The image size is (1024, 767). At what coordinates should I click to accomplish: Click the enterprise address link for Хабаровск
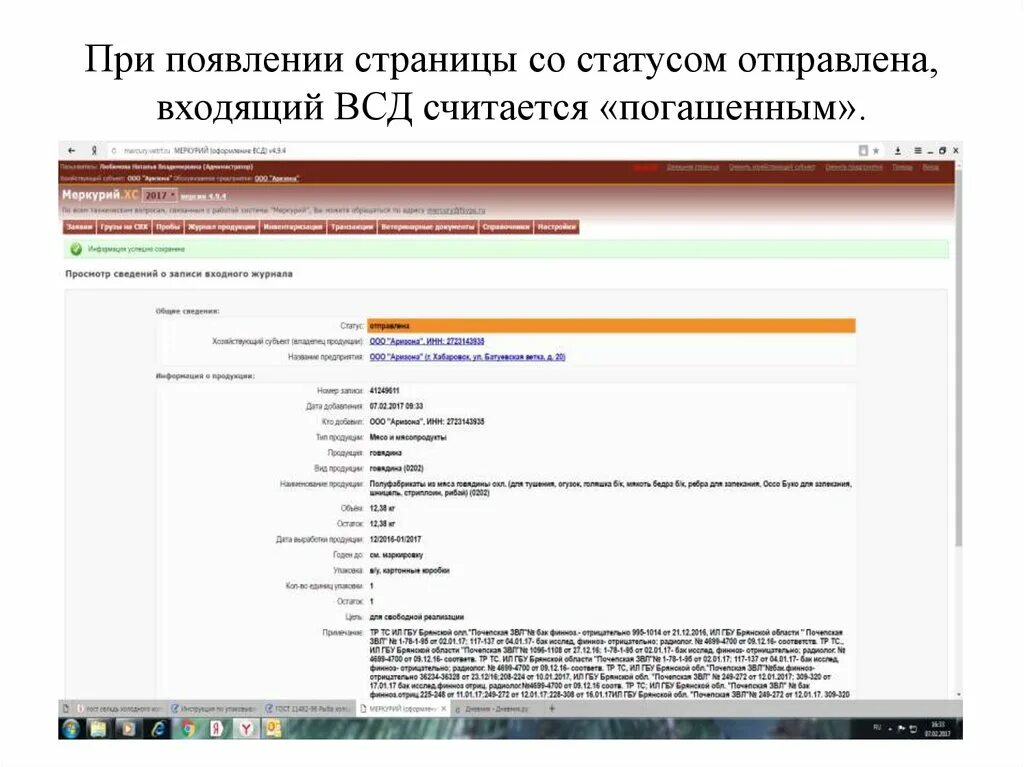(x=468, y=357)
